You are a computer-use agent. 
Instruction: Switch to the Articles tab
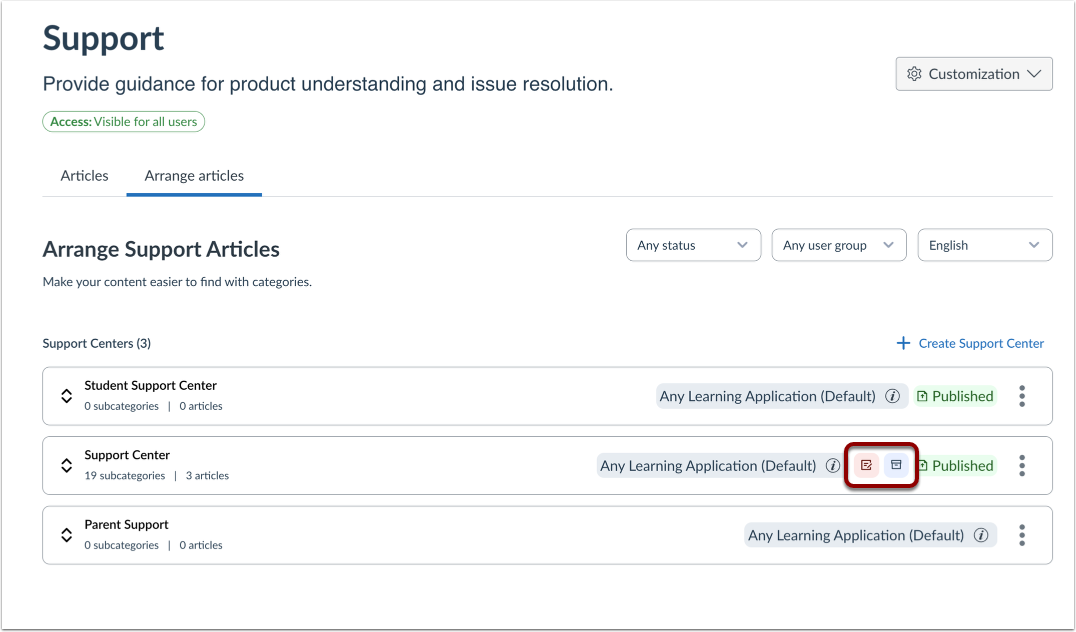tap(84, 176)
